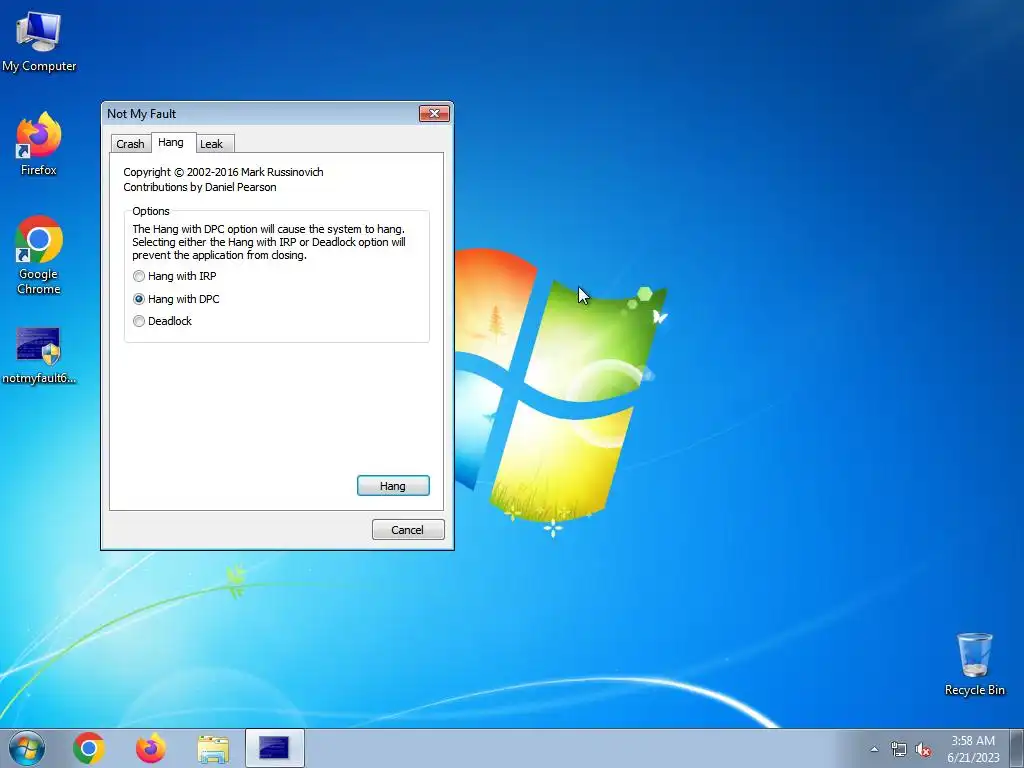
Task: Open the Firefox desktop shortcut
Action: tap(39, 144)
